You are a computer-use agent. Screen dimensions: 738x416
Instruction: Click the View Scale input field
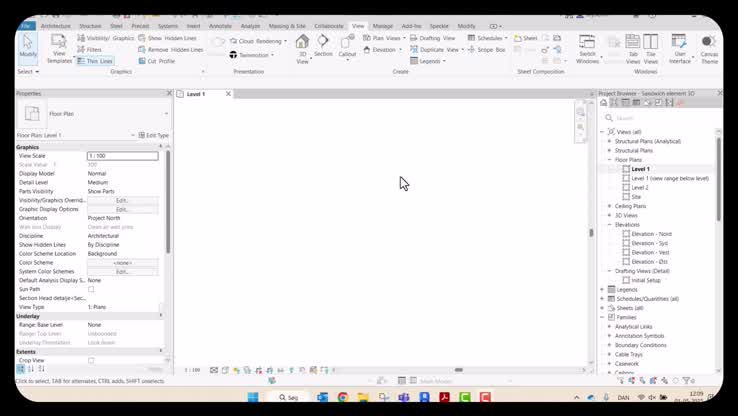(123, 156)
